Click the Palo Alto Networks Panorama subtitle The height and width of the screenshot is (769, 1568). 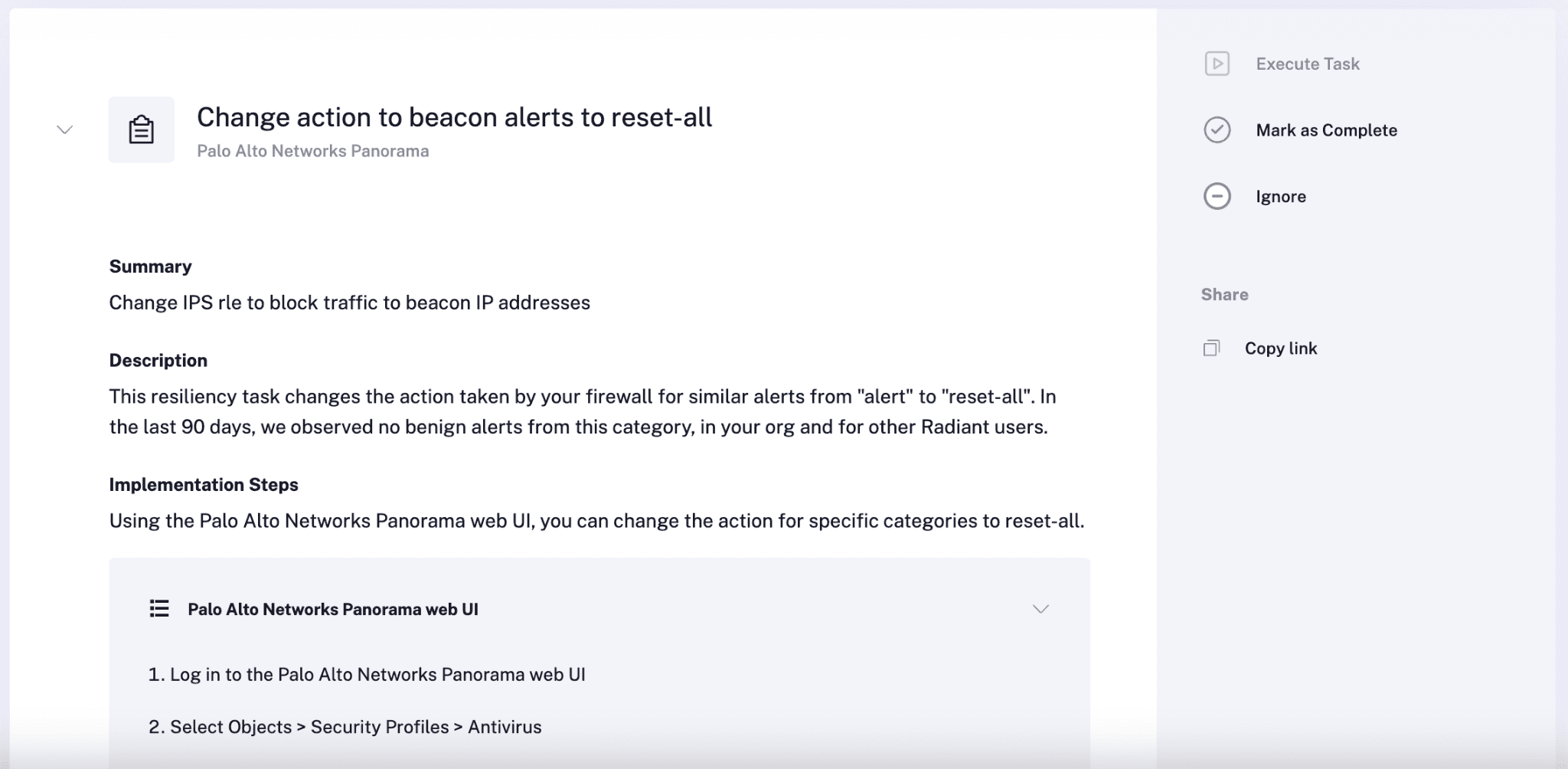pos(312,151)
